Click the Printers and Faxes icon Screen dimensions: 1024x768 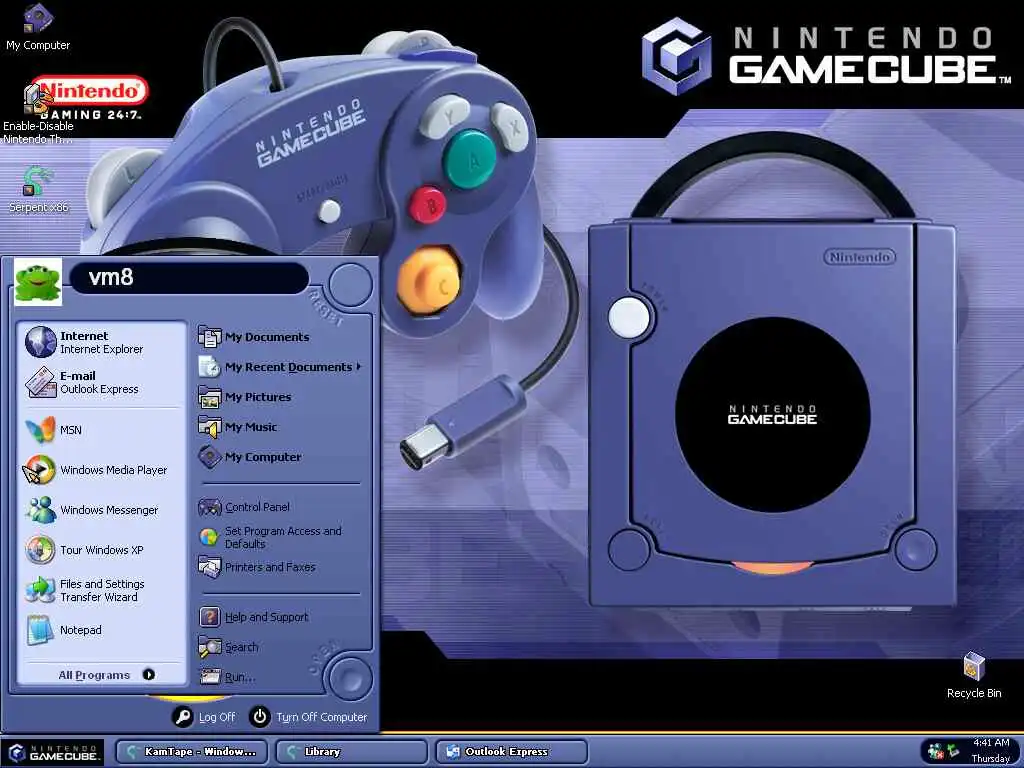pos(210,567)
